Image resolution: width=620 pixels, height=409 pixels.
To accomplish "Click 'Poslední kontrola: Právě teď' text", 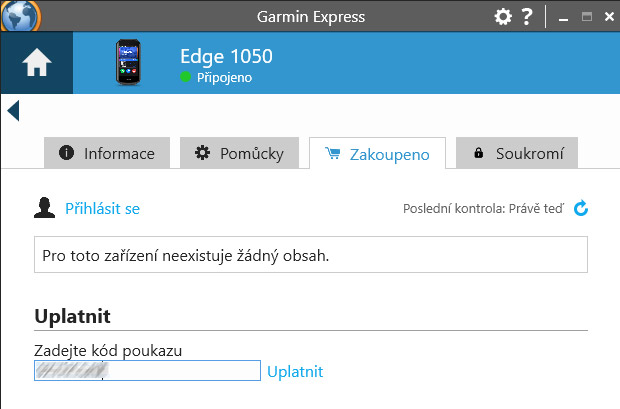I will (484, 208).
